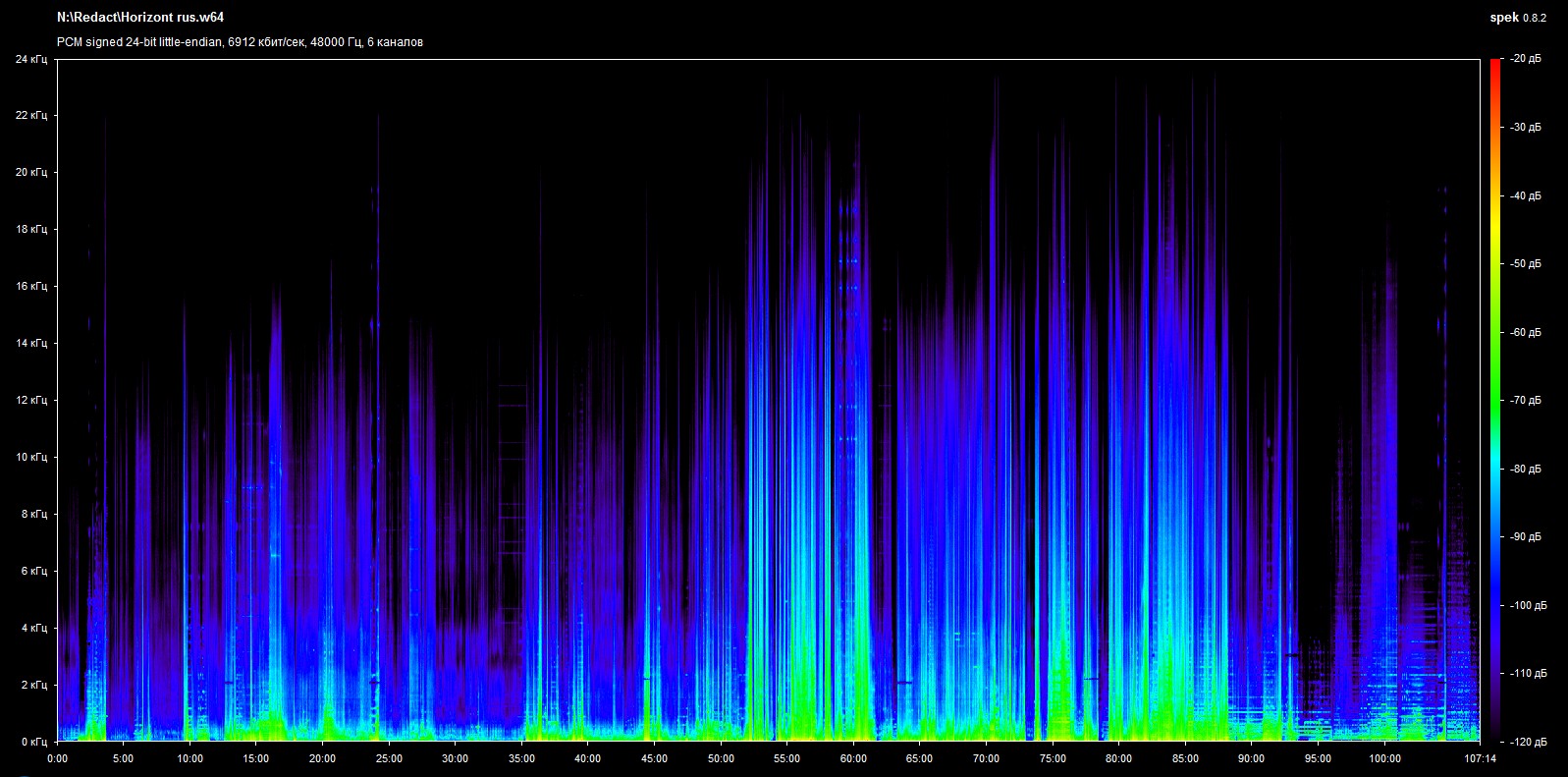Click the -20 дБ label on color scale

pyautogui.click(x=1526, y=59)
